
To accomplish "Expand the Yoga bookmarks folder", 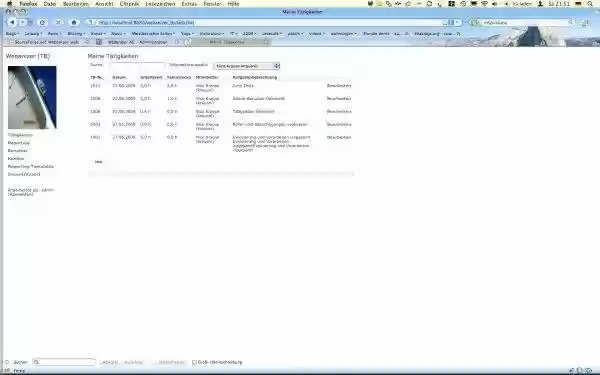I will (187, 34).
